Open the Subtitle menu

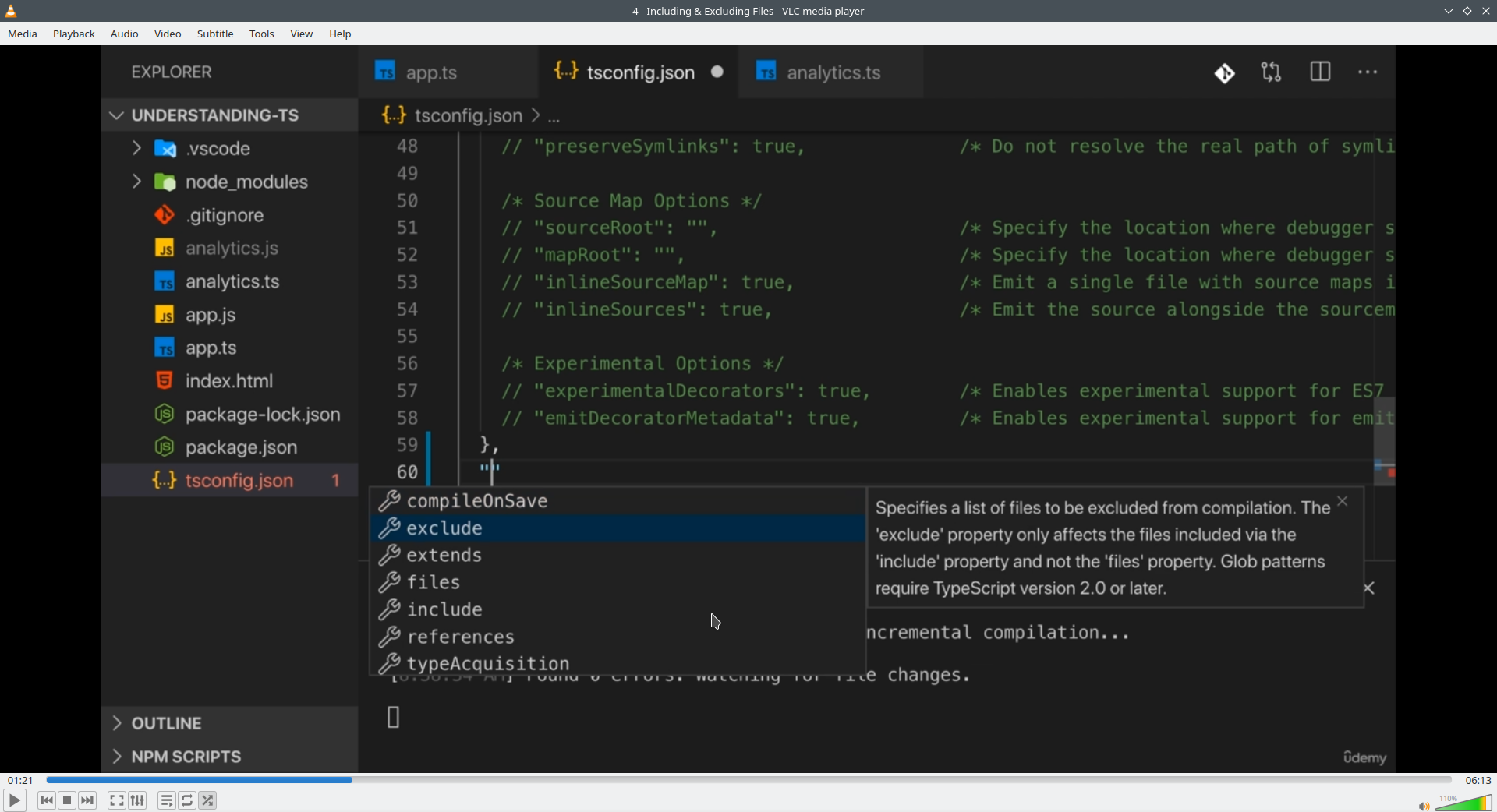tap(215, 34)
